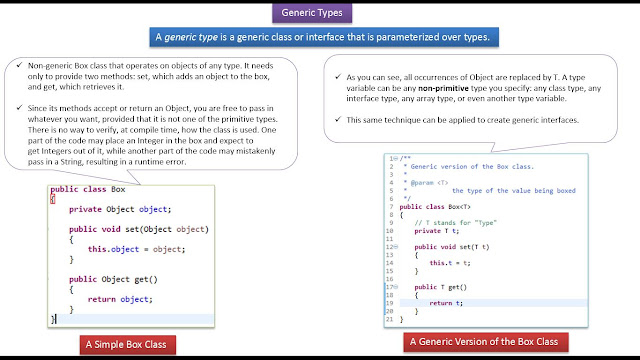
Task: Click the "public Object get()" code line
Action: (113, 279)
